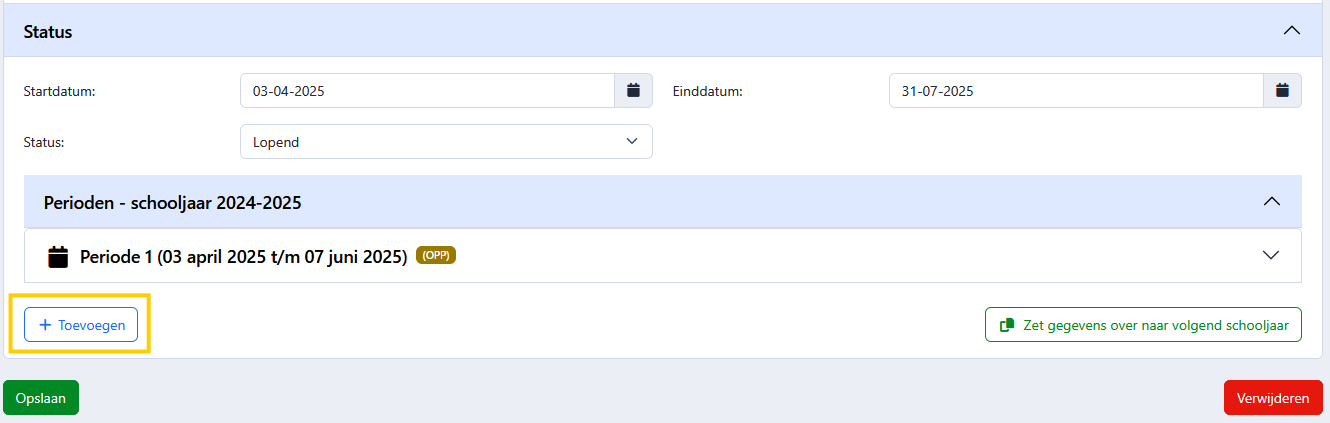Click the Toevoegen button
This screenshot has width=1330, height=423.
pyautogui.click(x=81, y=325)
